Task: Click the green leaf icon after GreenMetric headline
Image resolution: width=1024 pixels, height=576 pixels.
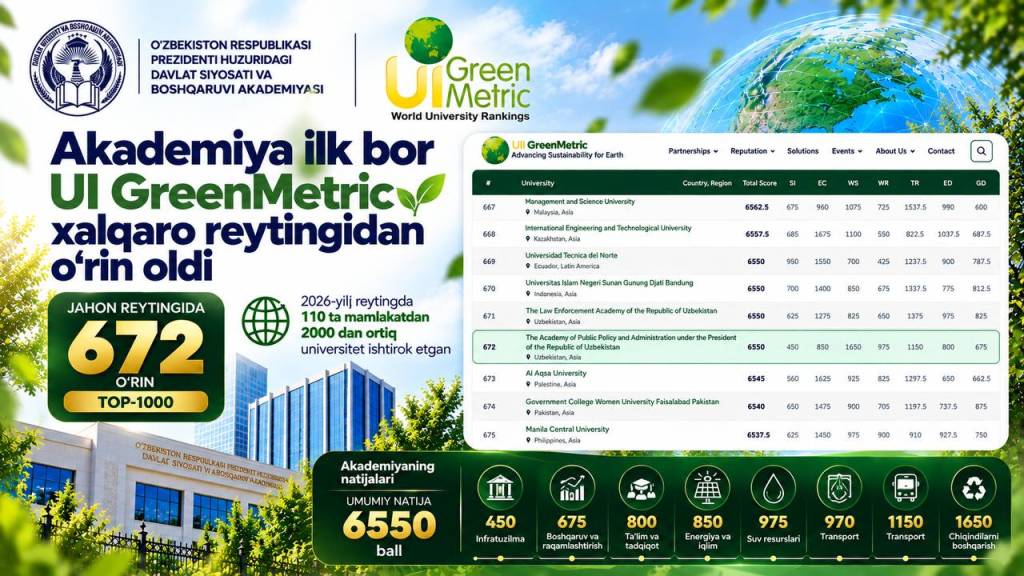Action: (x=420, y=194)
